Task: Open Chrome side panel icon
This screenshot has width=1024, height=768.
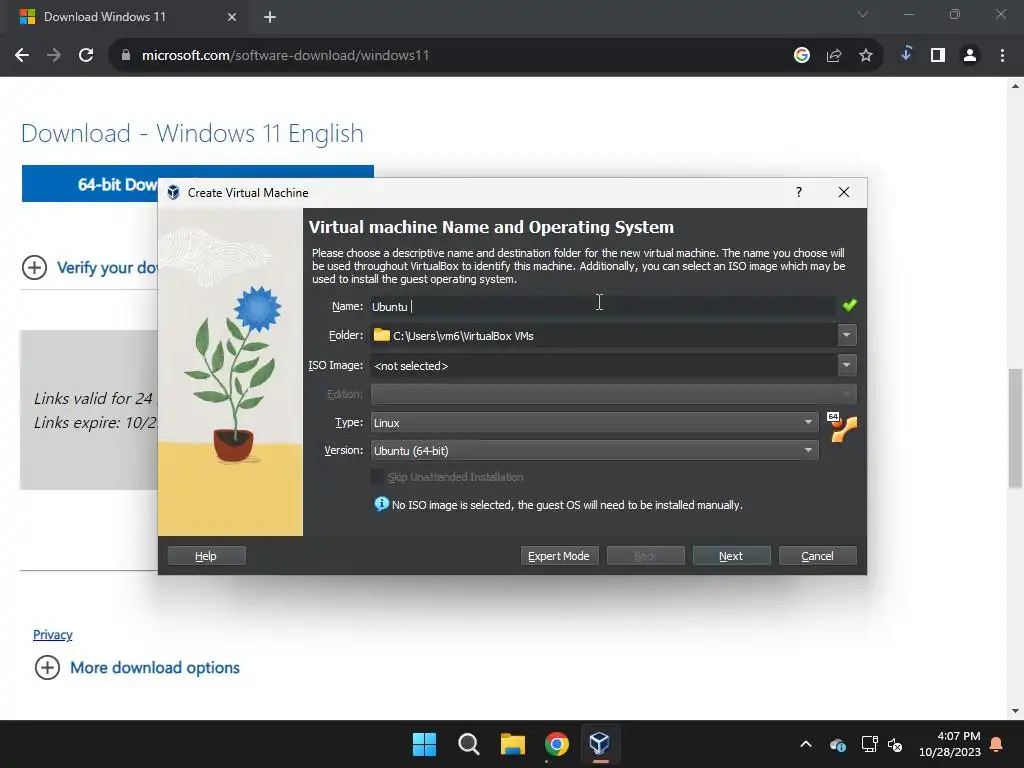Action: 938,56
